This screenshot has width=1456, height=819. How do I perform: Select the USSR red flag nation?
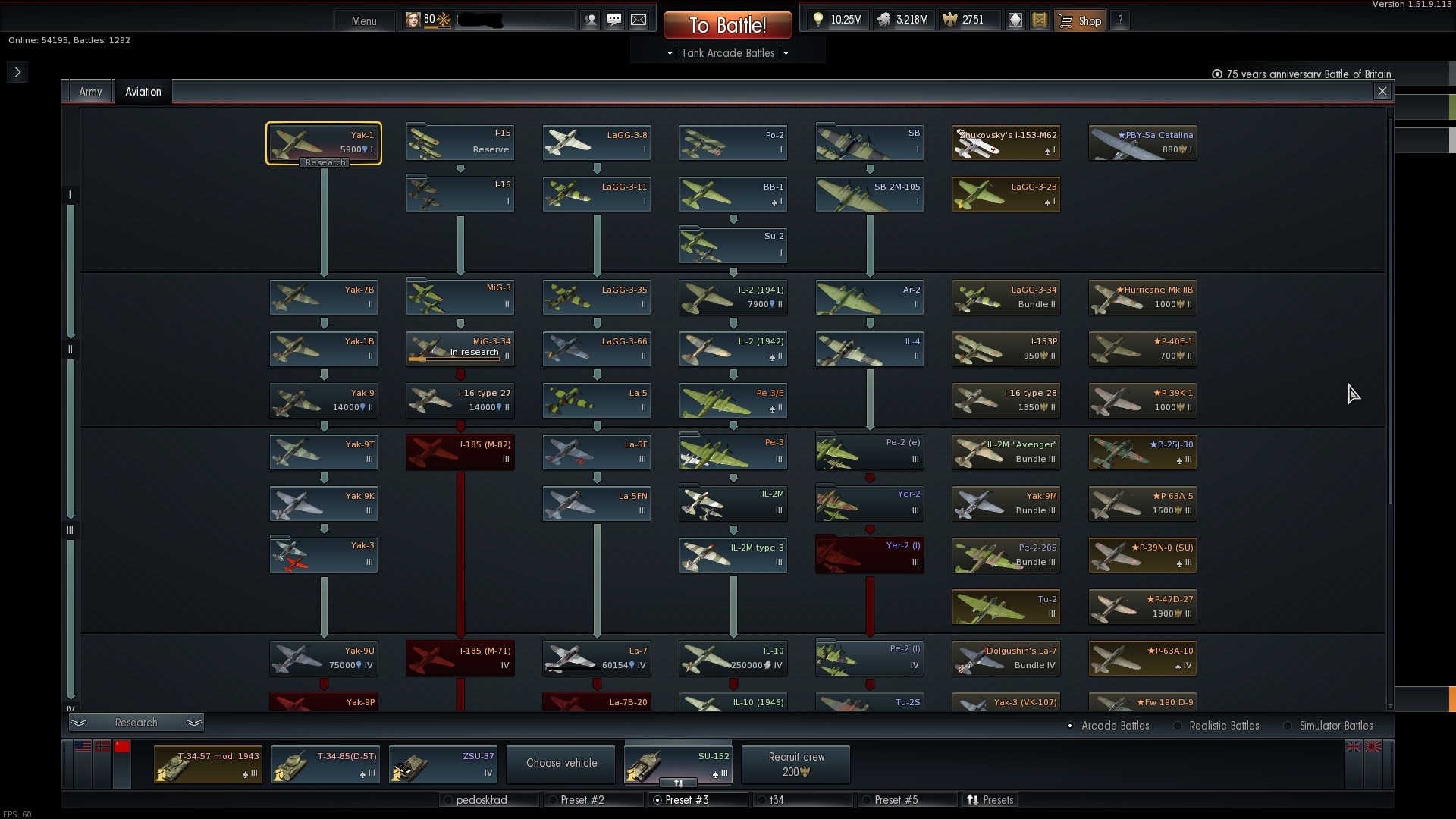[x=122, y=747]
